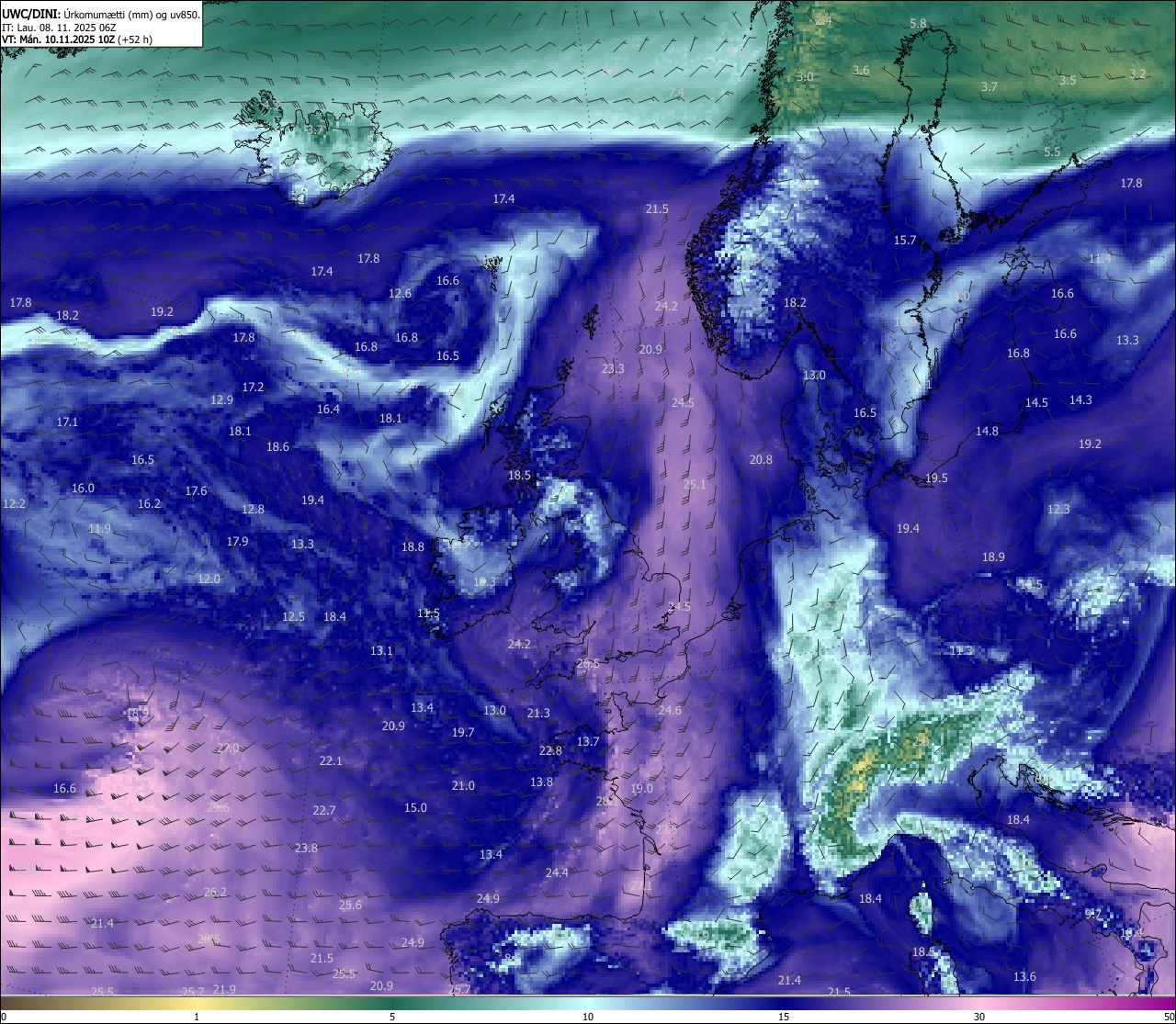The width and height of the screenshot is (1176, 1024).
Task: Click the colorbar tick label '30'
Action: click(x=979, y=1017)
